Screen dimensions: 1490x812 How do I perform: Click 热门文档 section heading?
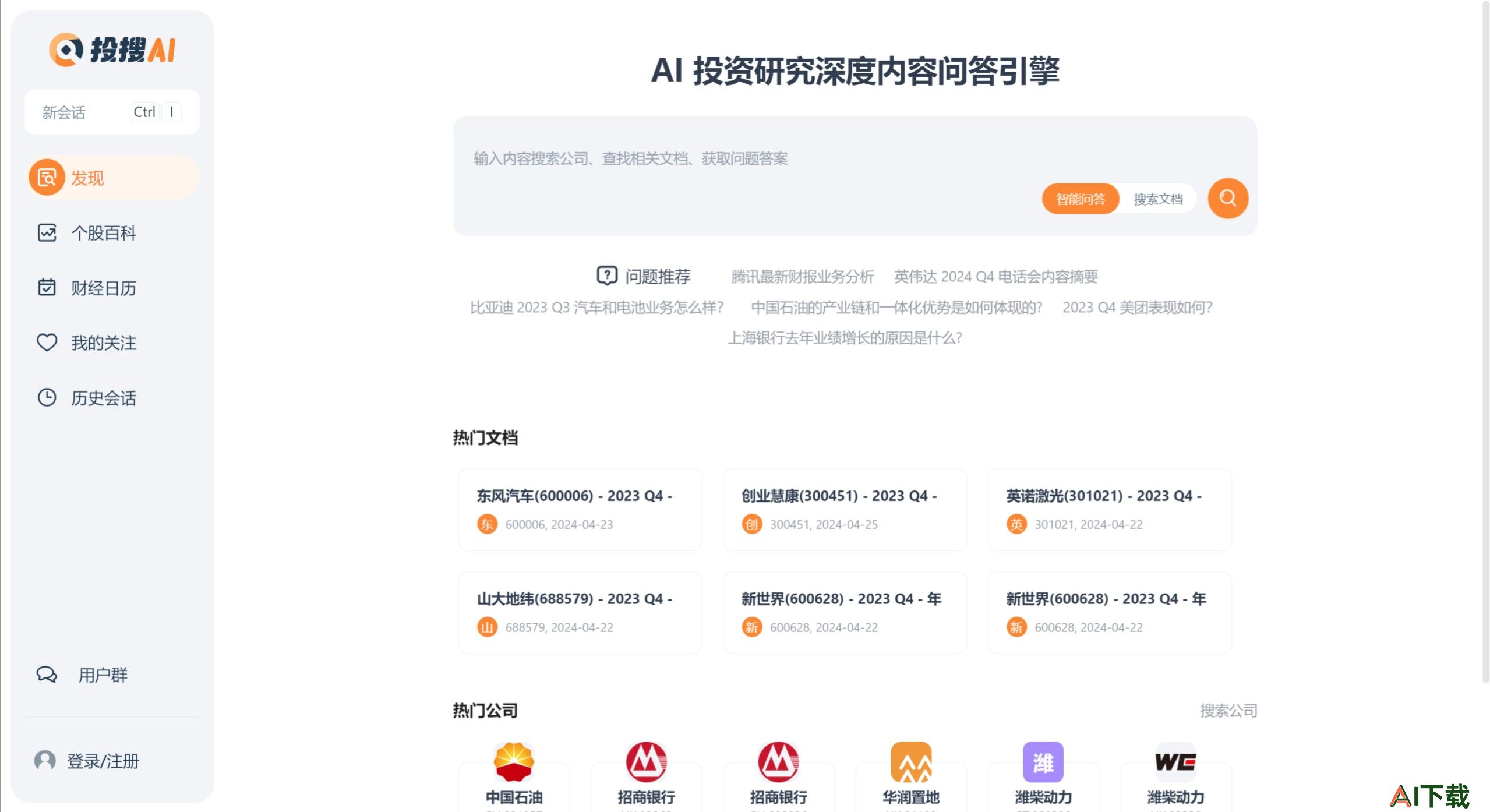(485, 437)
